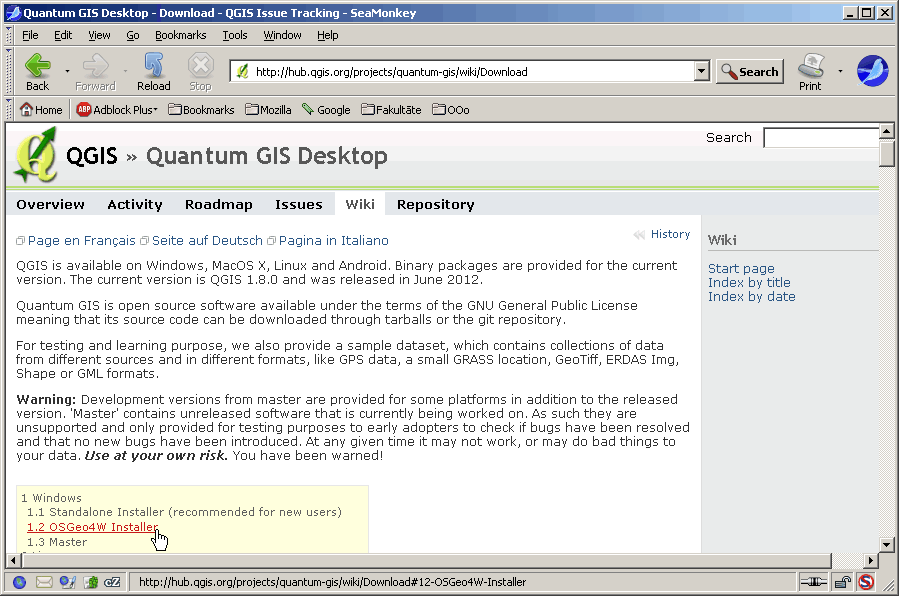Open the Pagina in Italiano link
Screen dimensions: 899x596
click(334, 241)
